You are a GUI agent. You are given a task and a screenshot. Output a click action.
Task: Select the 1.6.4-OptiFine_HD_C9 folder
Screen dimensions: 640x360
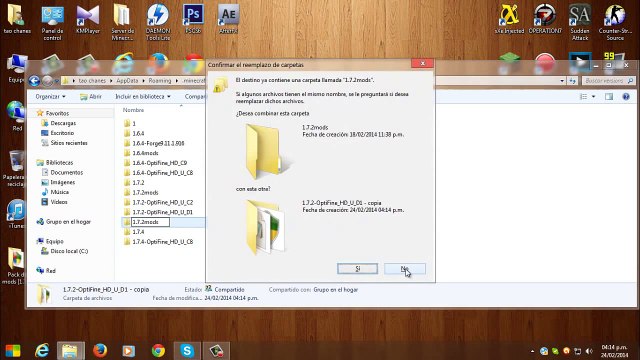[x=160, y=163]
